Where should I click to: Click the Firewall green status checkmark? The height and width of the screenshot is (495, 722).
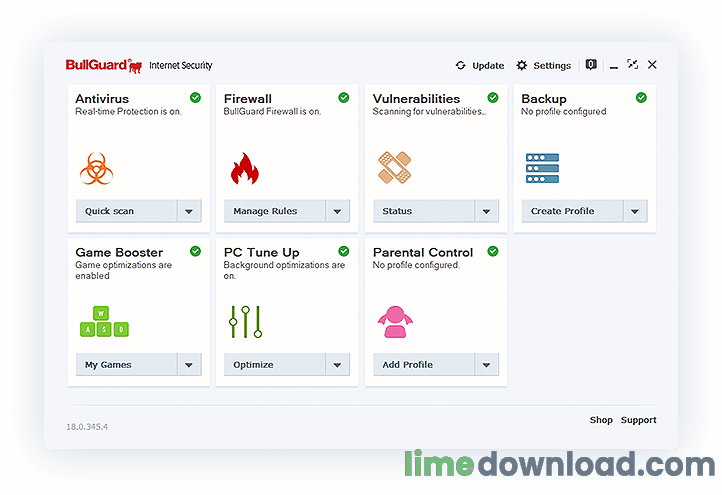(x=343, y=98)
